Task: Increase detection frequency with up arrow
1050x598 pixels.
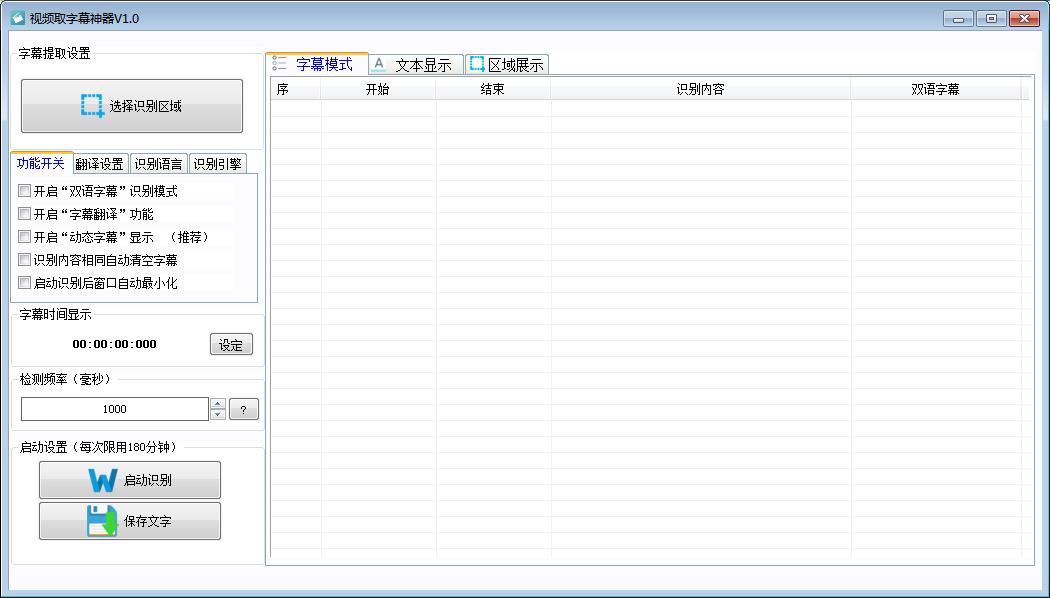Action: [218, 404]
